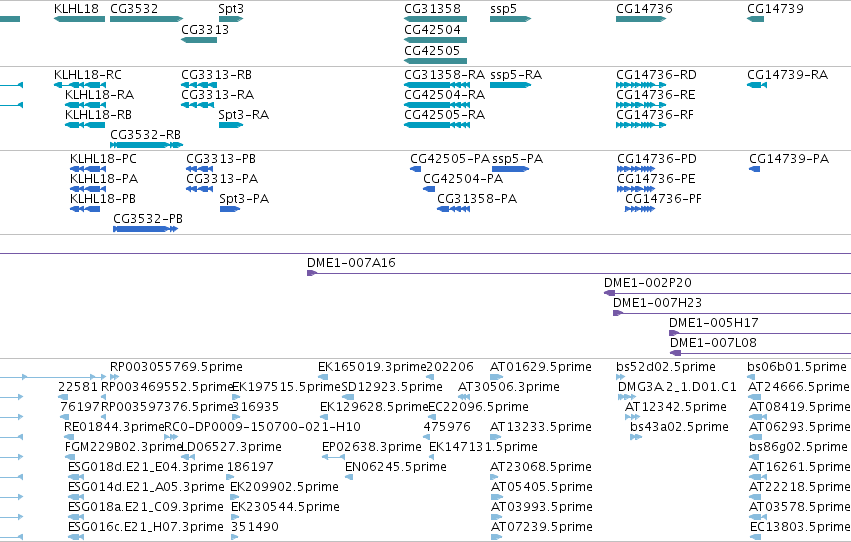Click the CG3532 gene feature bar
Screen dimensions: 851x542
(x=147, y=19)
